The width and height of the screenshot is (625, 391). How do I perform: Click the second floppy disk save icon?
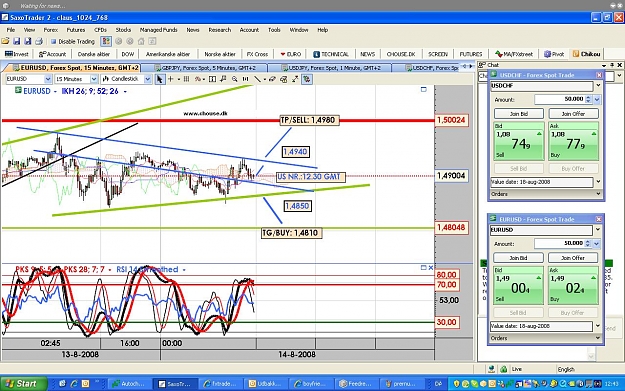coord(28,41)
